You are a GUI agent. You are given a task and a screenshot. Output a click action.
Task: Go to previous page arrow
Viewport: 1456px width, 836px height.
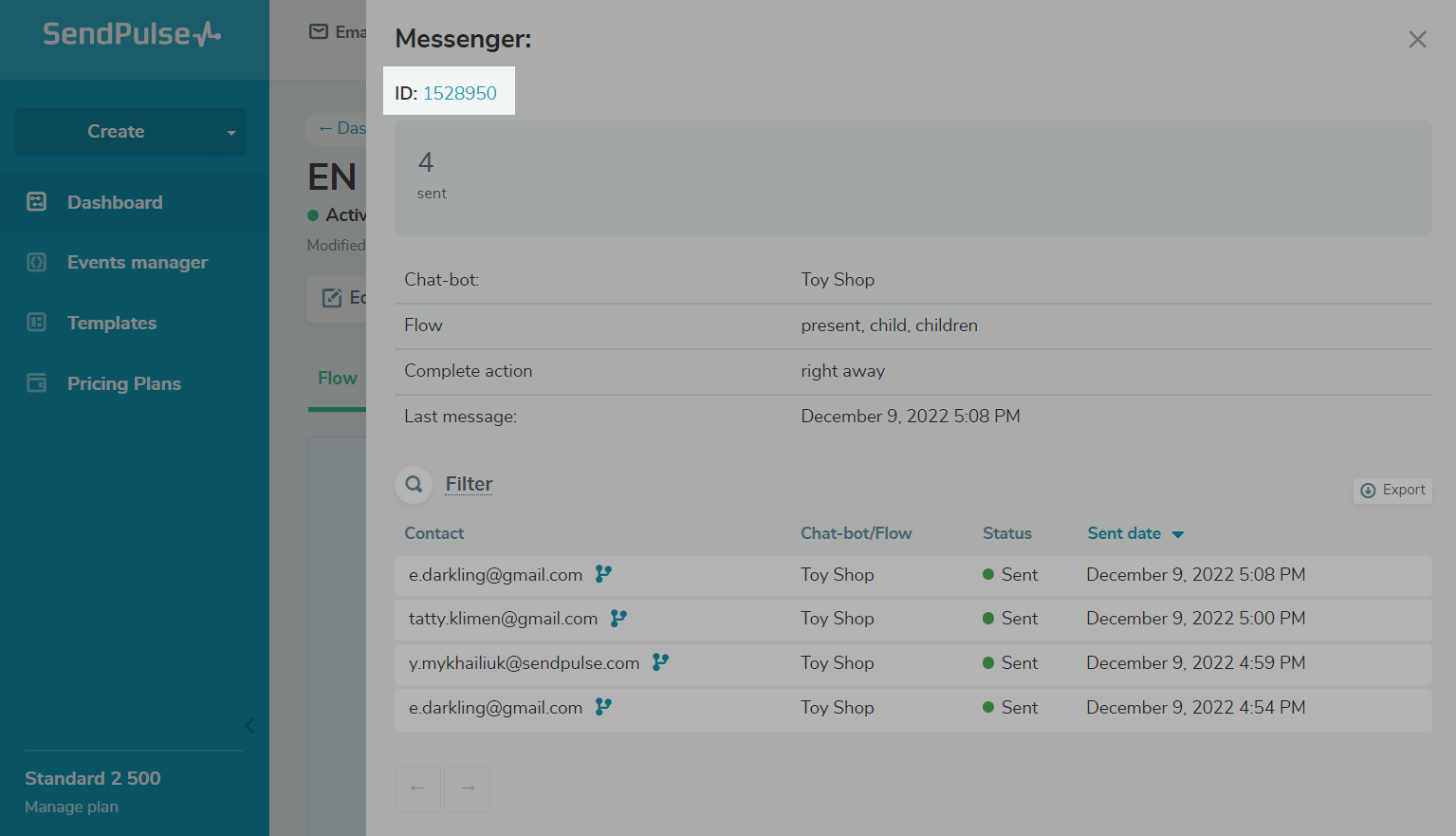(x=417, y=789)
